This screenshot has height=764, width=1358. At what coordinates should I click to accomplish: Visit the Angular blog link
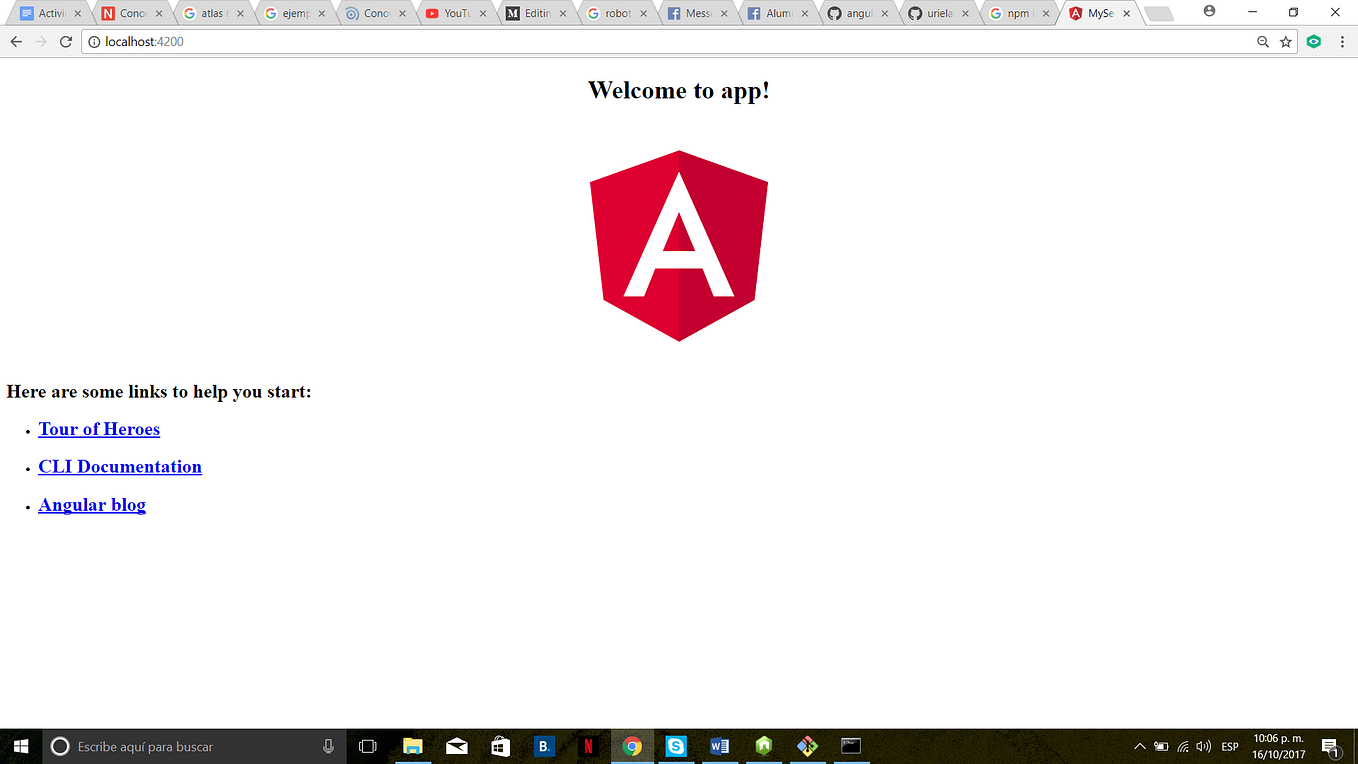click(91, 505)
